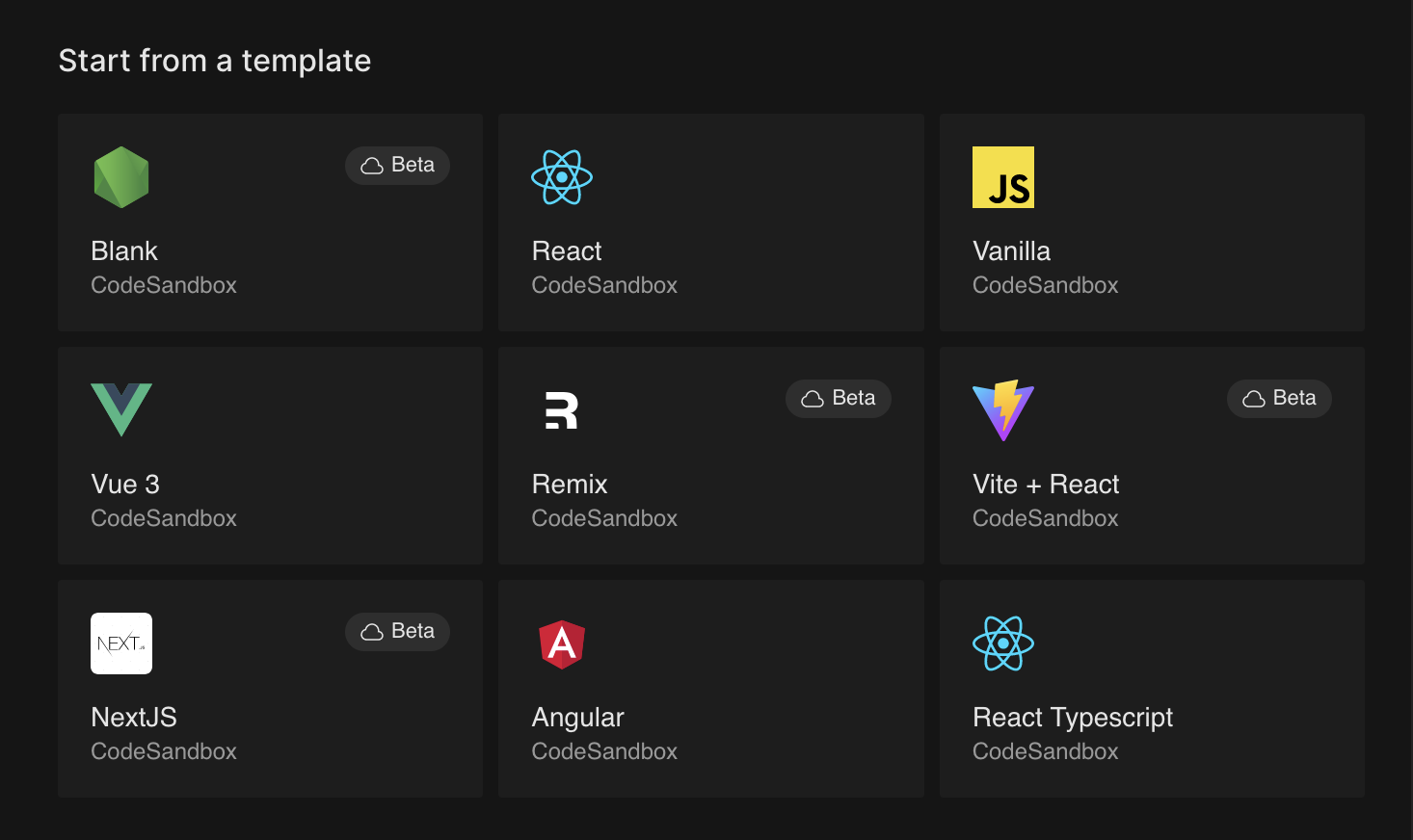The width and height of the screenshot is (1413, 840).
Task: Click CodeSandbox author under Blank
Action: tap(164, 285)
